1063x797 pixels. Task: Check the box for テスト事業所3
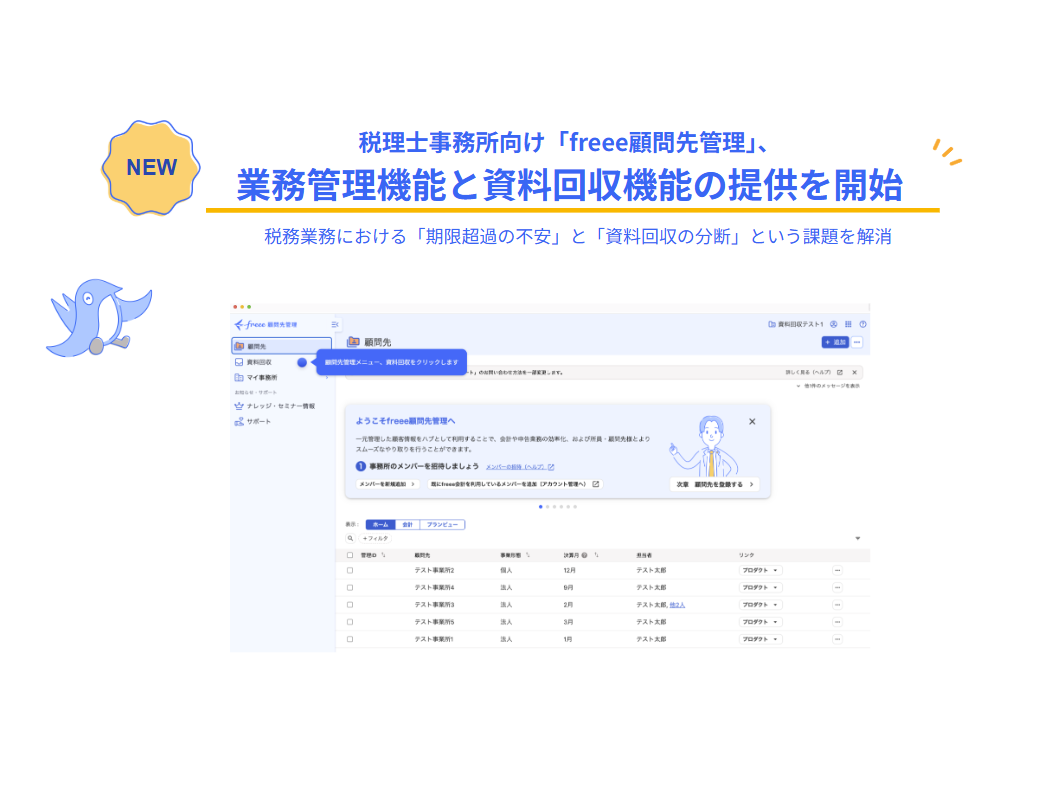pos(350,605)
